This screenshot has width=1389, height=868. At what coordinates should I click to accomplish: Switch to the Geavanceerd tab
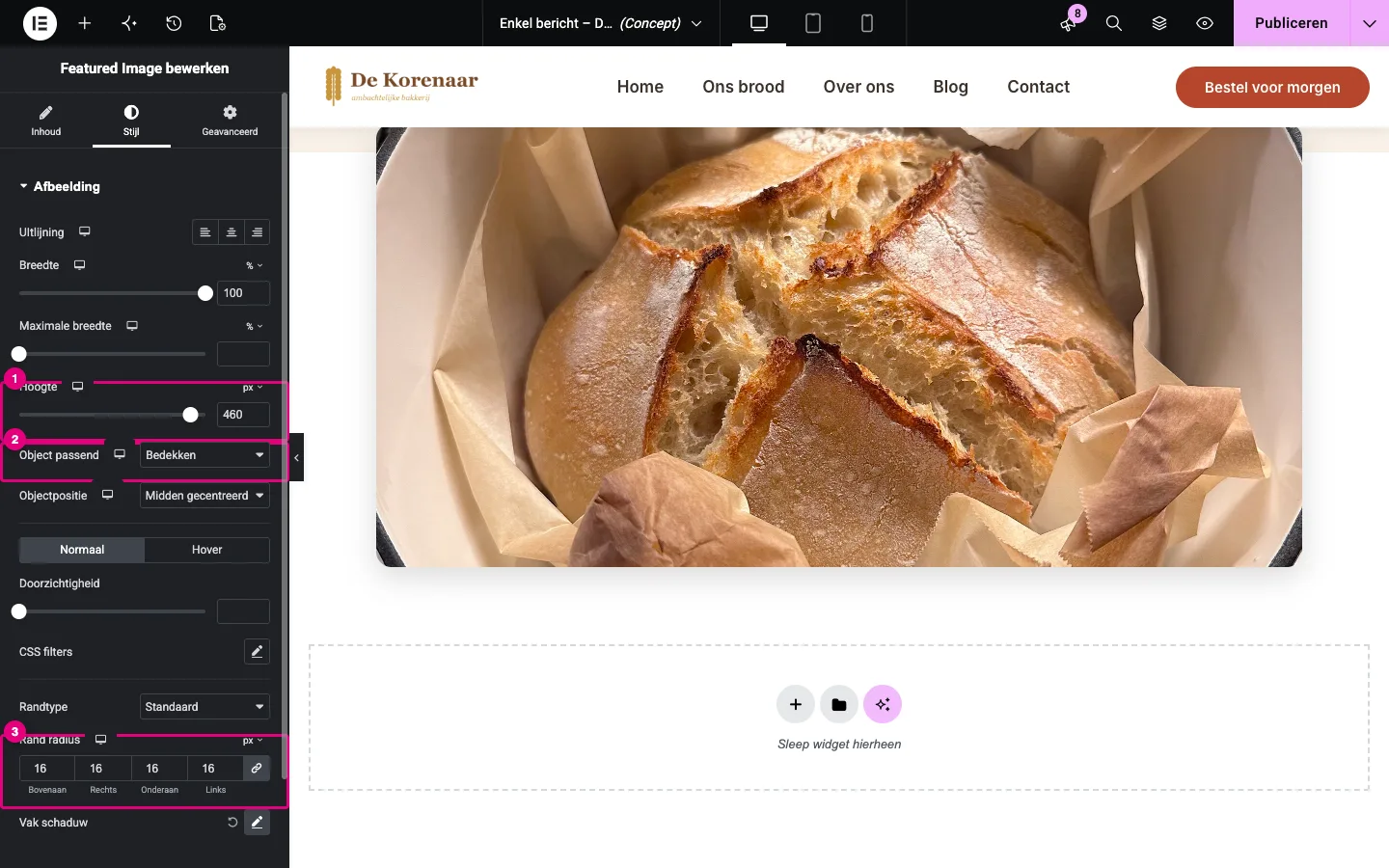point(230,121)
